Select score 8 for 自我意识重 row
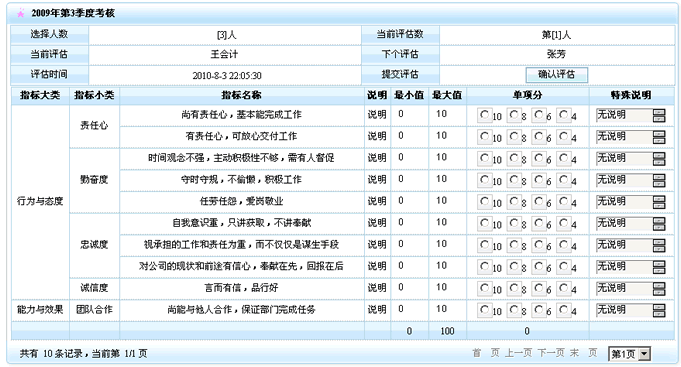 [x=514, y=223]
